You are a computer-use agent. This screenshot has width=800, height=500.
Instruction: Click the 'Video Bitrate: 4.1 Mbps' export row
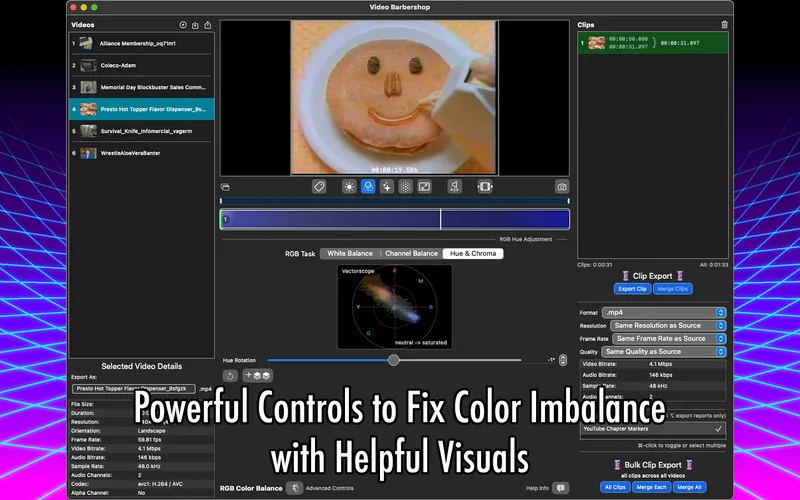click(x=653, y=364)
